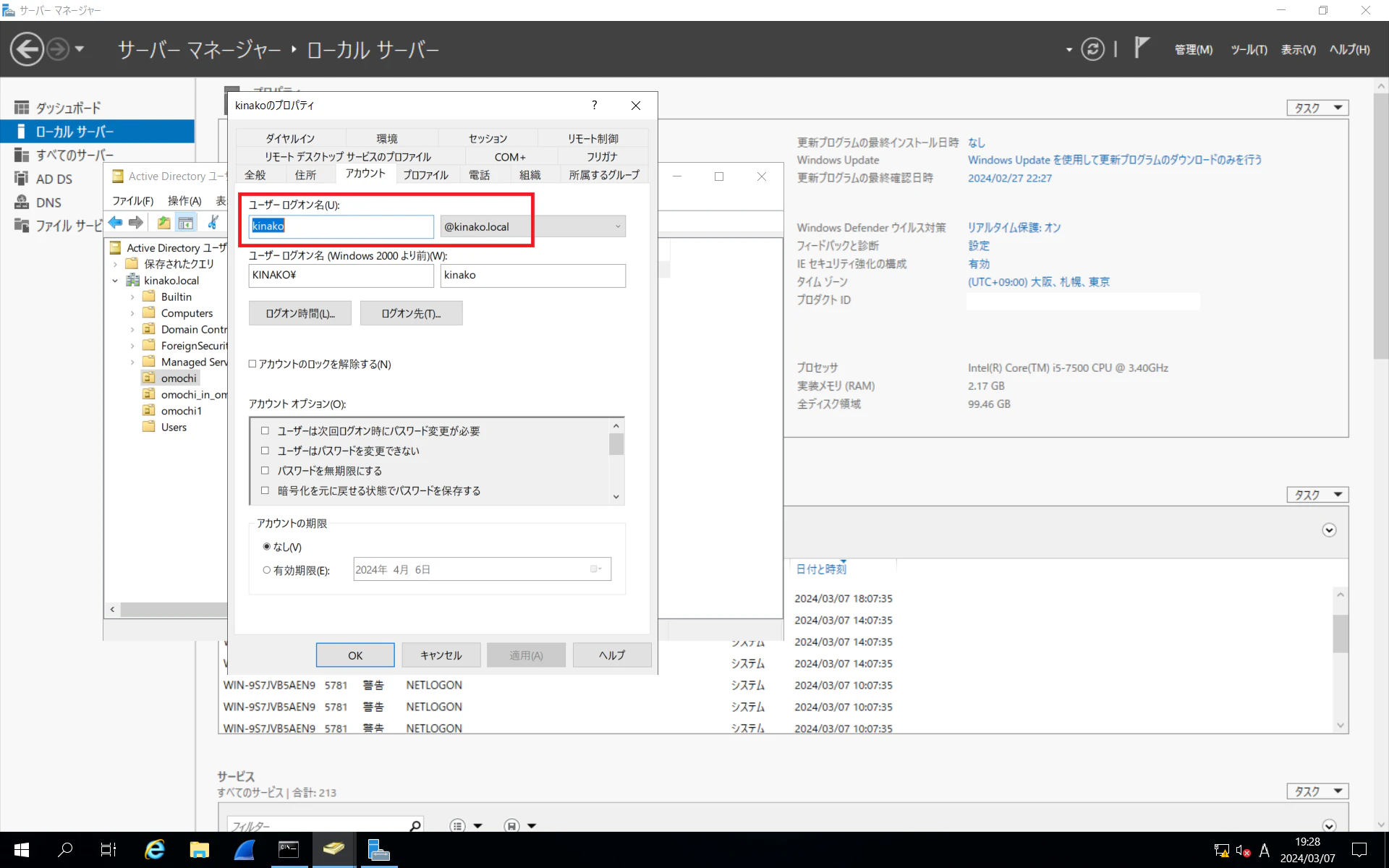
Task: Open the Tools menu in the header
Action: [1249, 49]
